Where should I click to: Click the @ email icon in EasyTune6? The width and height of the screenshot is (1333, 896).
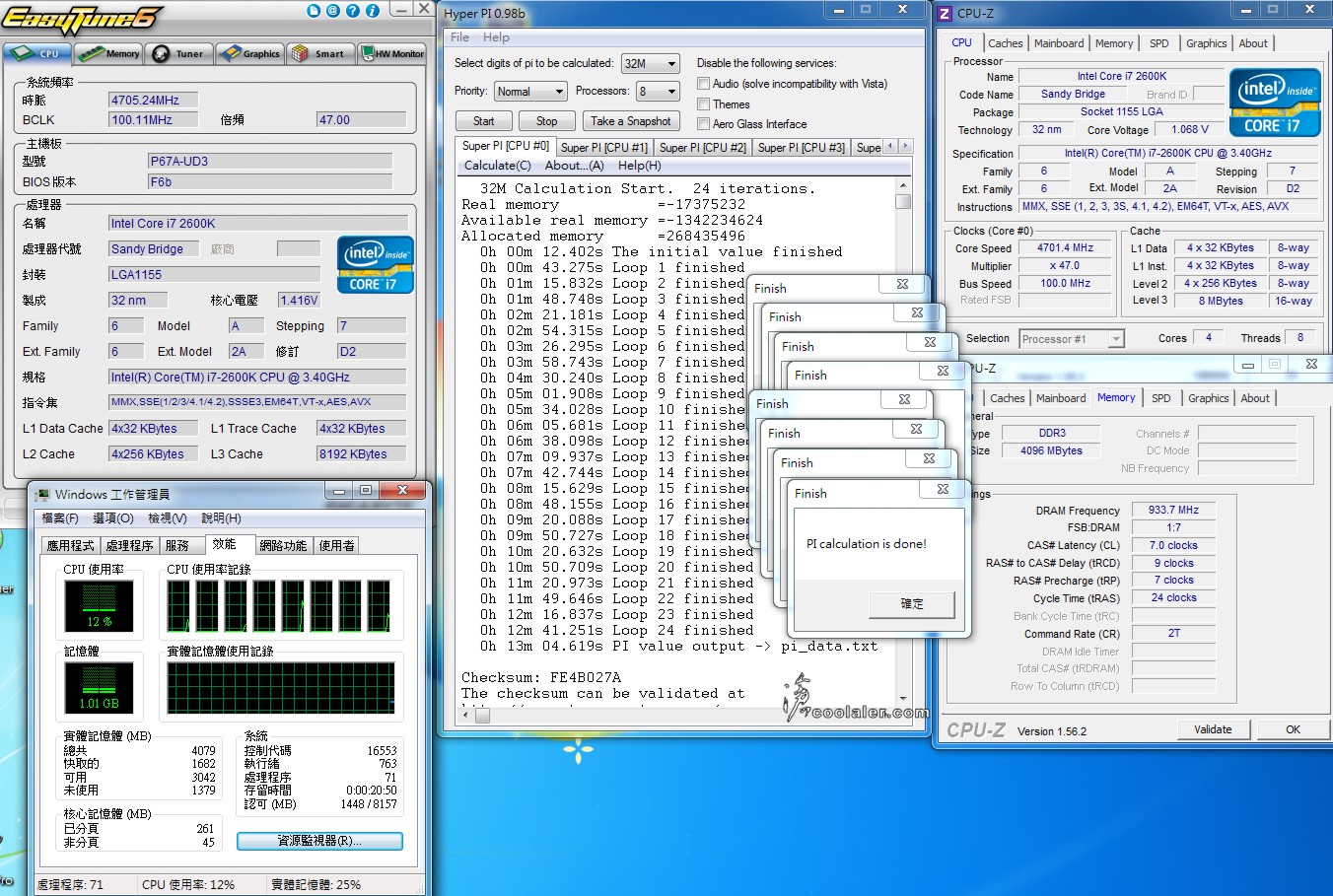click(x=333, y=11)
